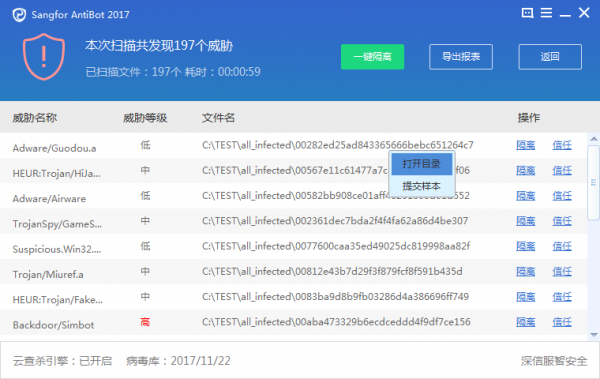Viewport: 600px width, 379px height.
Task: Trust the Adware/Guodou.a file
Action: point(562,145)
